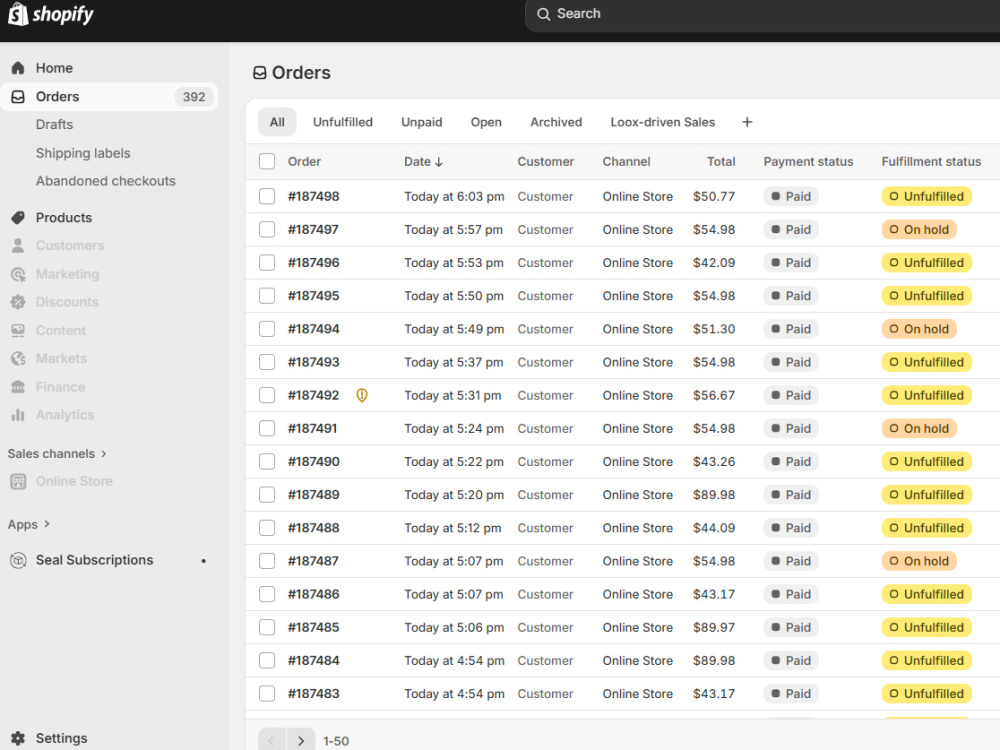
Task: Click the $89.97 total of #187485
Action: pyautogui.click(x=714, y=628)
